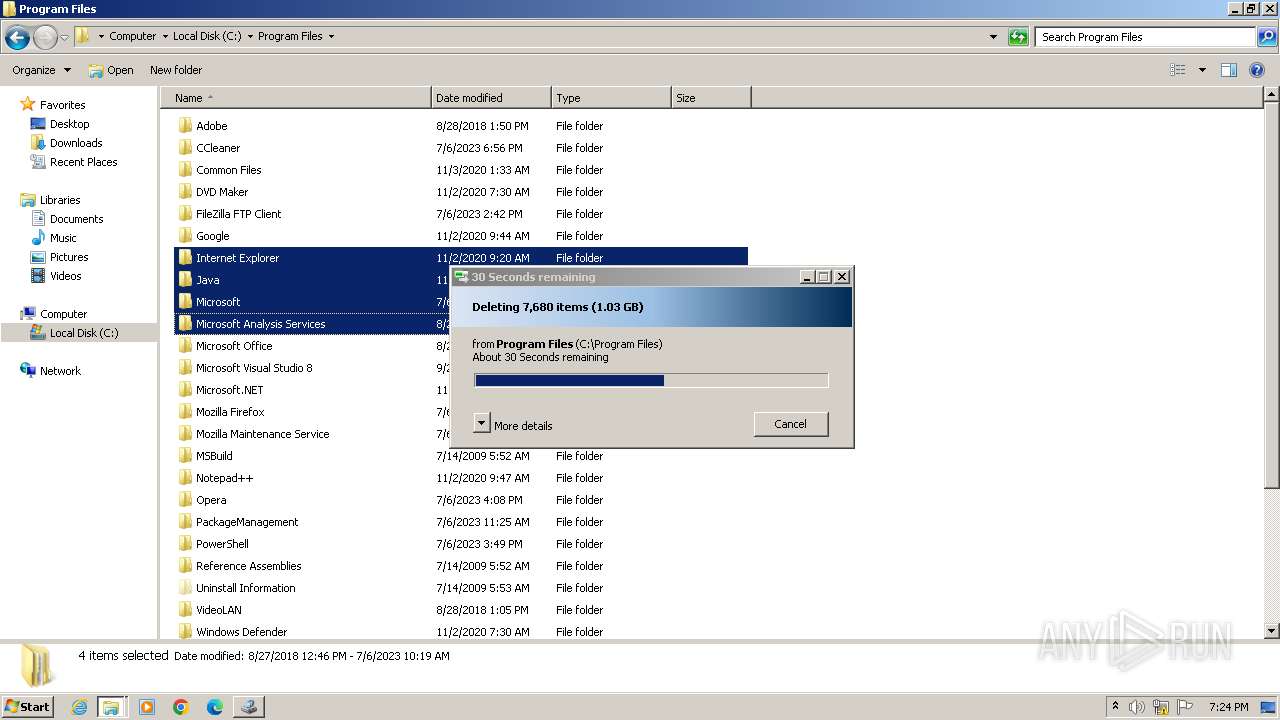This screenshot has height=720, width=1280.
Task: Expand the Program Files breadcrumb arrow
Action: pyautogui.click(x=331, y=36)
